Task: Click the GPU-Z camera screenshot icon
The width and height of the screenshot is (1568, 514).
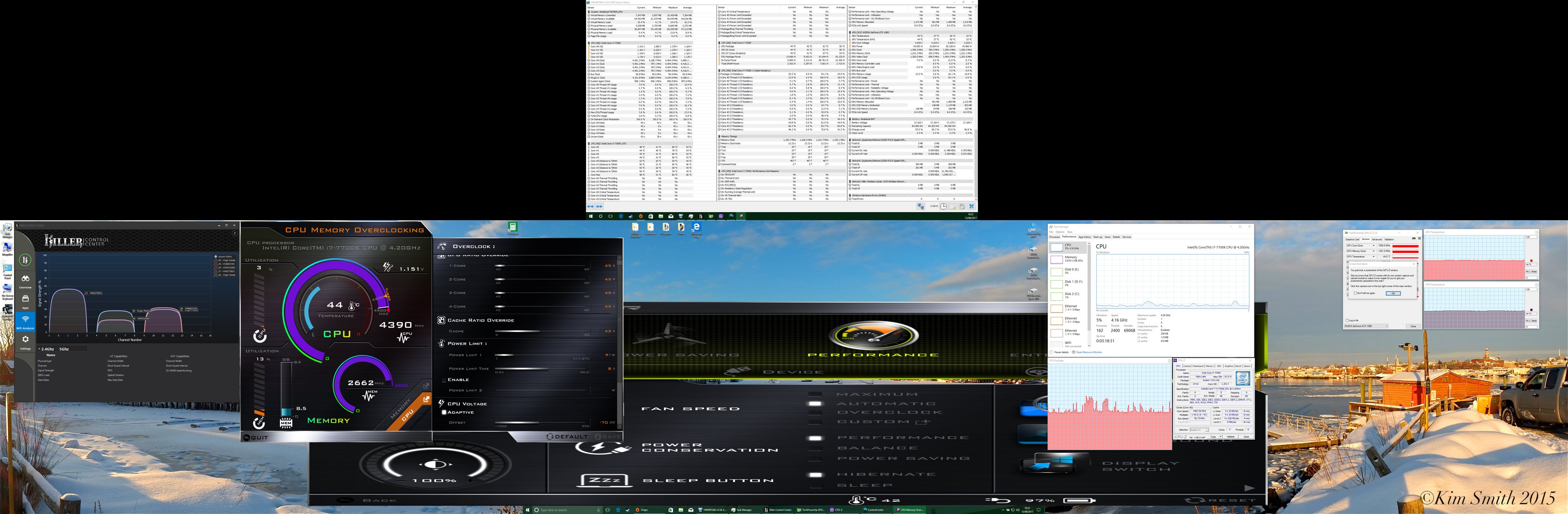Action: [1414, 239]
